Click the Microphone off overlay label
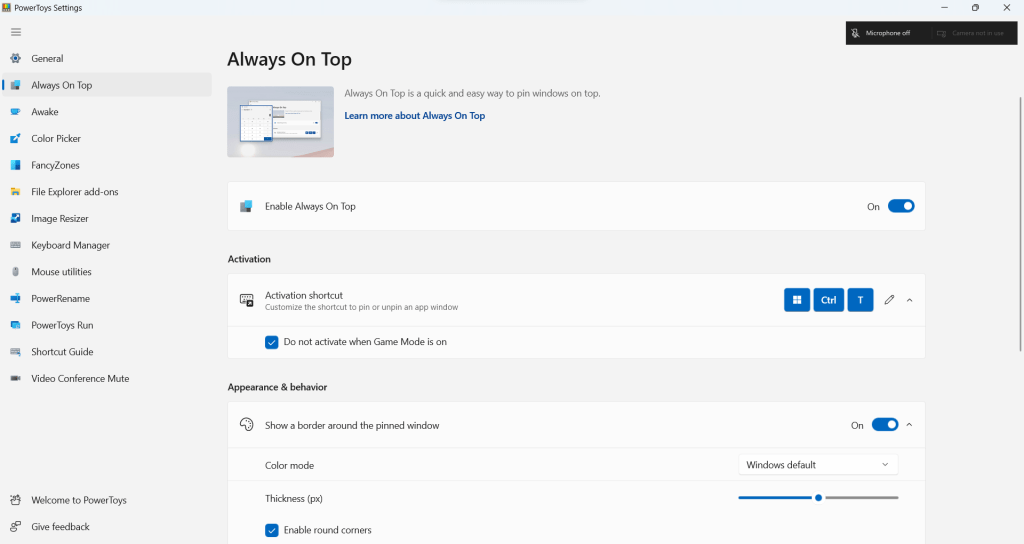1024x544 pixels. point(888,33)
